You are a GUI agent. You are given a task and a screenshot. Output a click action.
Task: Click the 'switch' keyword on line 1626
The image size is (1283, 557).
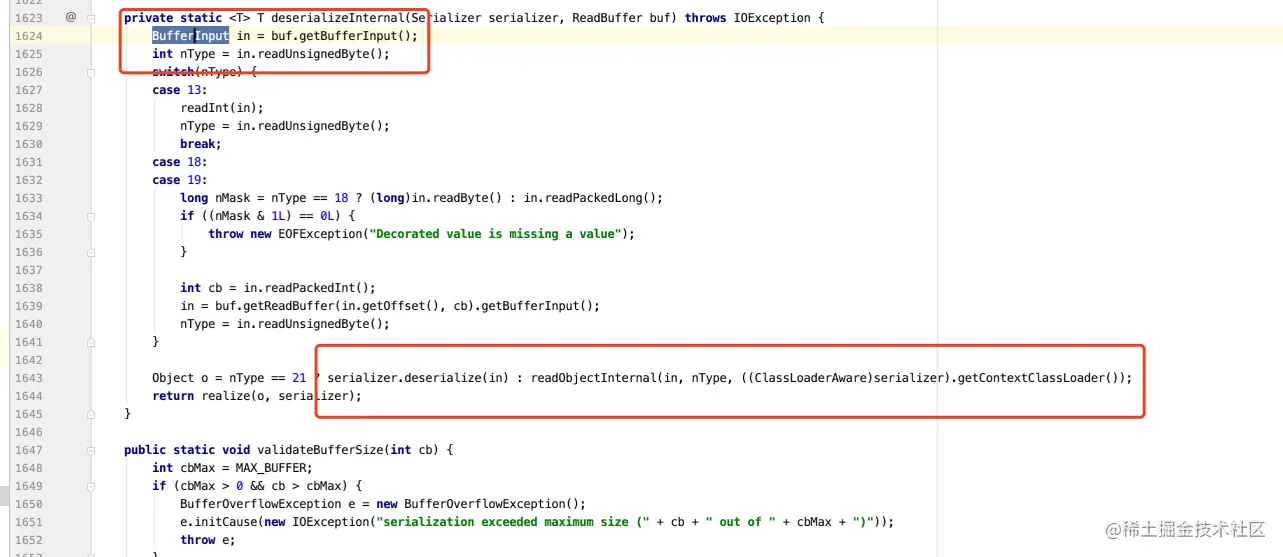173,72
